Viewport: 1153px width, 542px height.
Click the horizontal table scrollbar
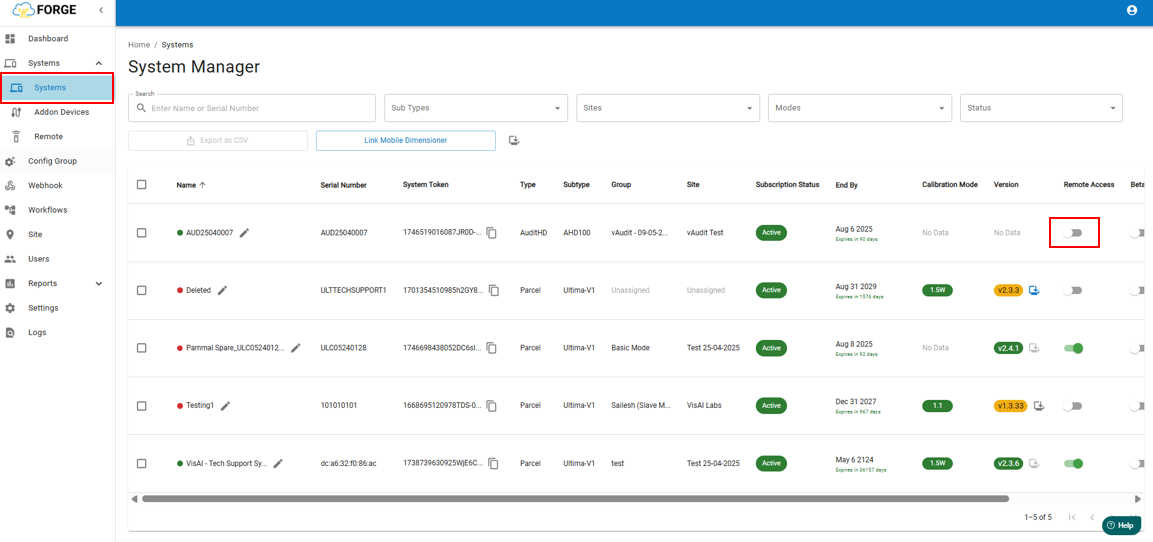coord(575,498)
